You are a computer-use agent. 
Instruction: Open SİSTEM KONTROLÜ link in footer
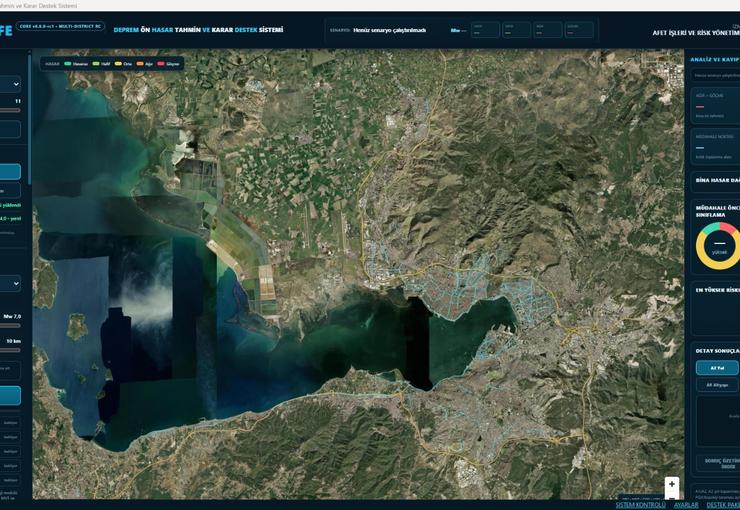tap(640, 505)
